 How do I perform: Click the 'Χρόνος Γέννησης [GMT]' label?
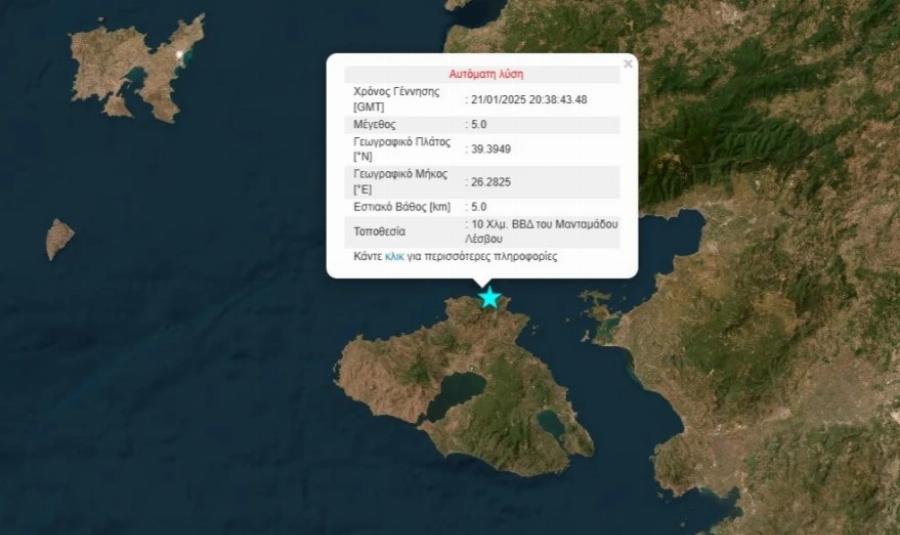pyautogui.click(x=396, y=99)
